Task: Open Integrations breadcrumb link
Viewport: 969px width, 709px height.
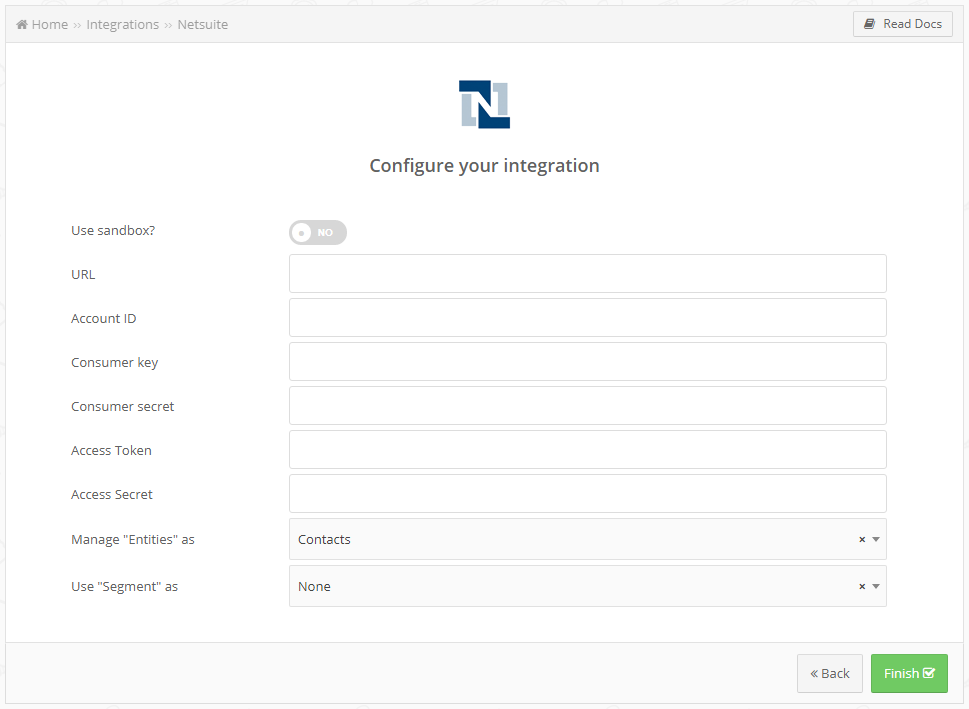Action: [122, 25]
